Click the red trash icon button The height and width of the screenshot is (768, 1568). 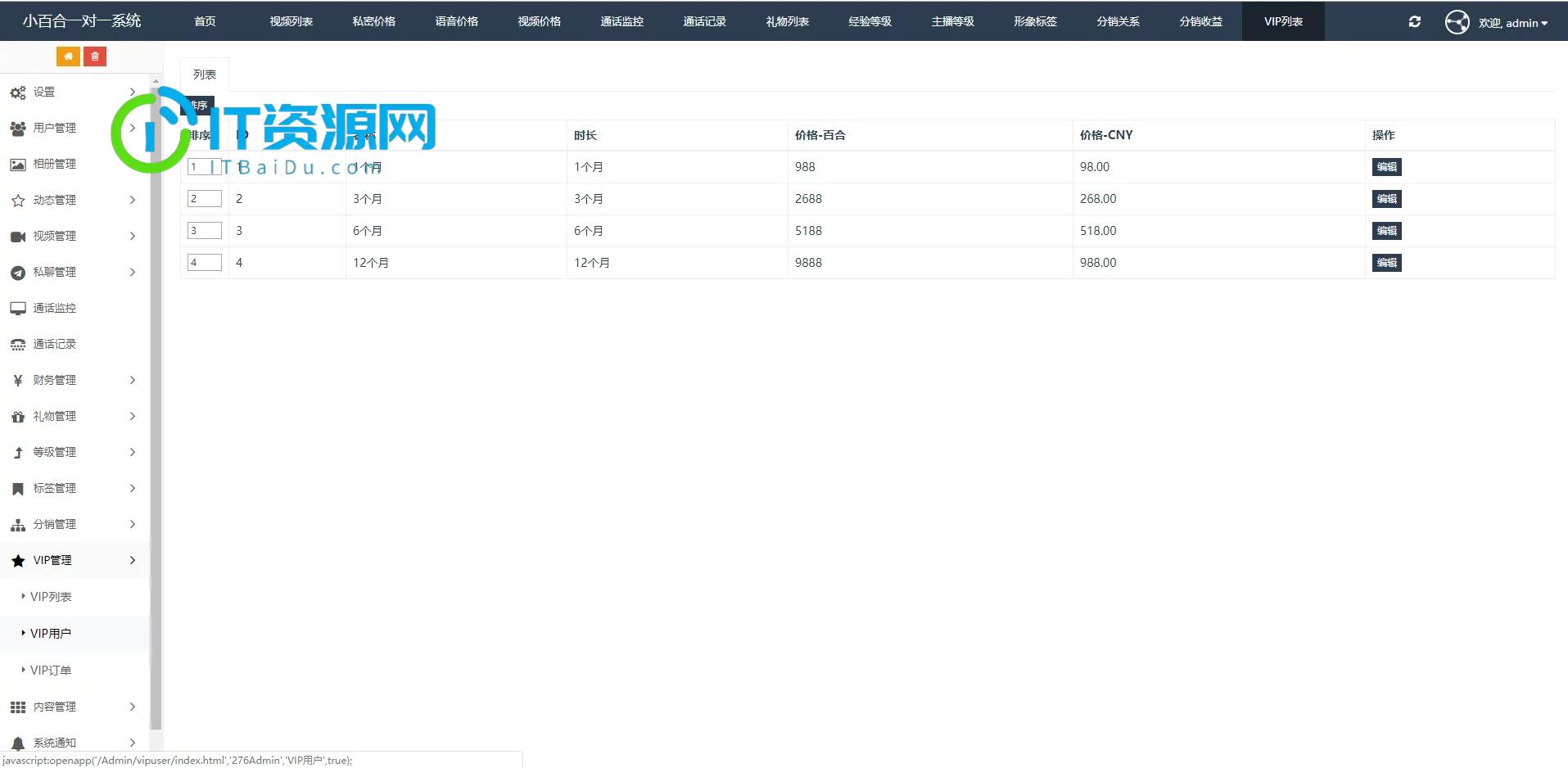point(95,56)
